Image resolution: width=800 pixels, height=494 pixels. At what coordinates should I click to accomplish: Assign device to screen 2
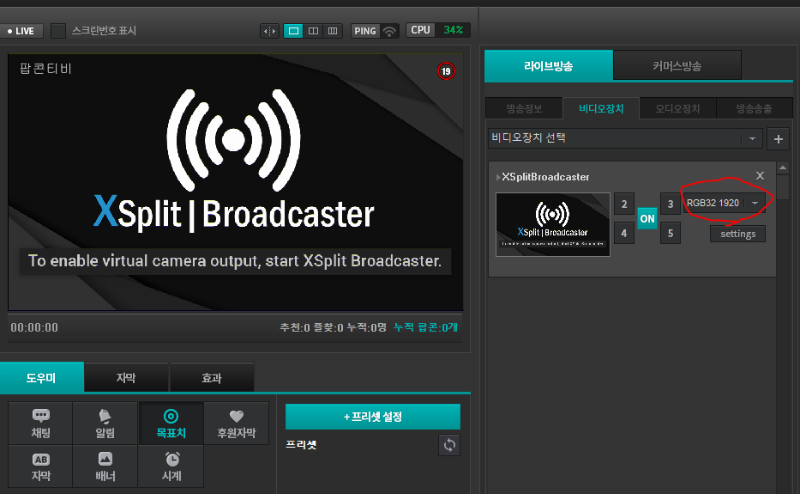(624, 204)
